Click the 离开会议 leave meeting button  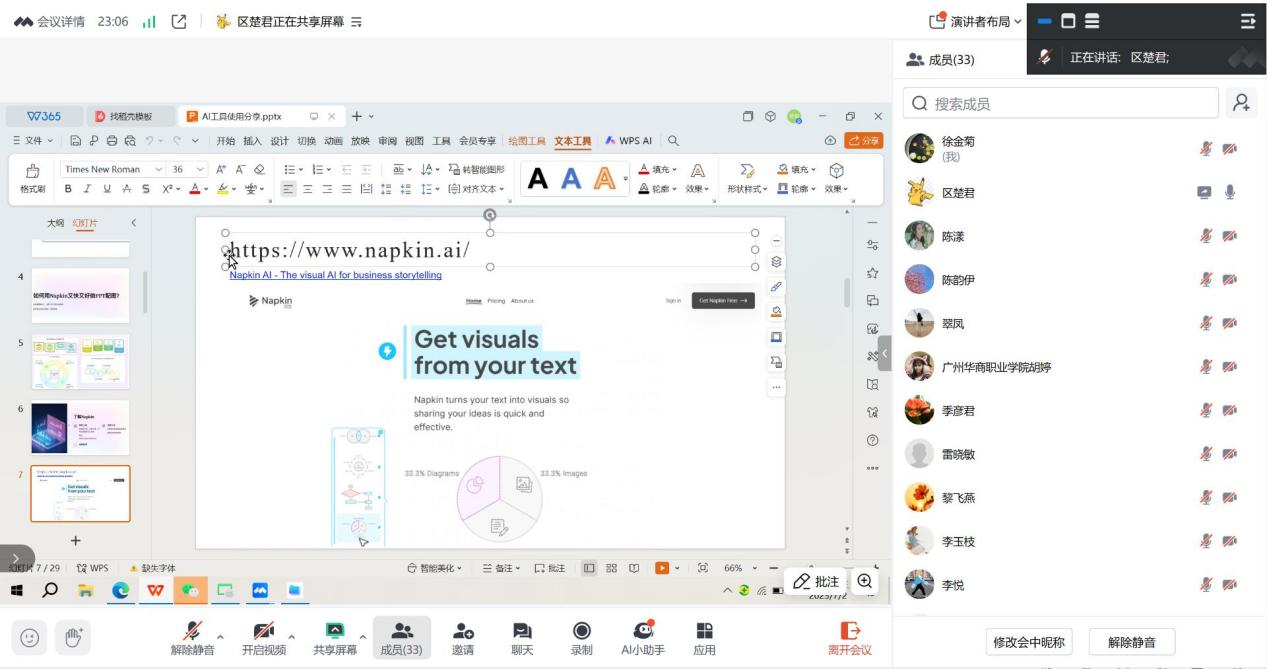849,637
